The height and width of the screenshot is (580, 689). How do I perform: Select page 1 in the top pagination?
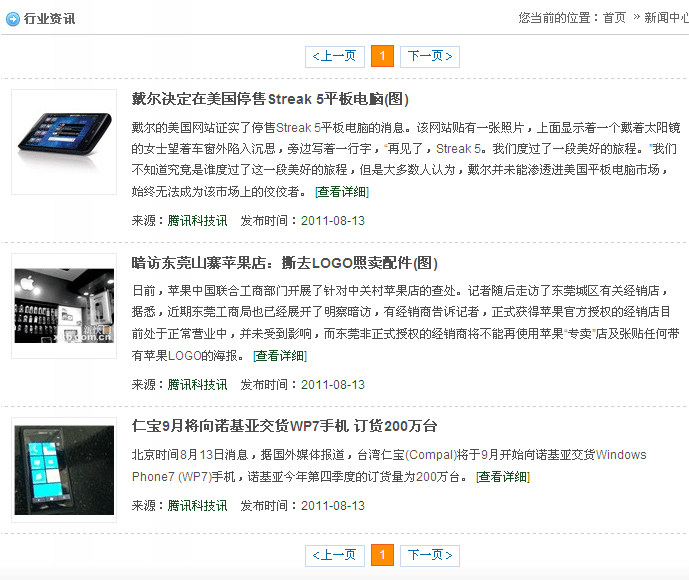coord(382,56)
